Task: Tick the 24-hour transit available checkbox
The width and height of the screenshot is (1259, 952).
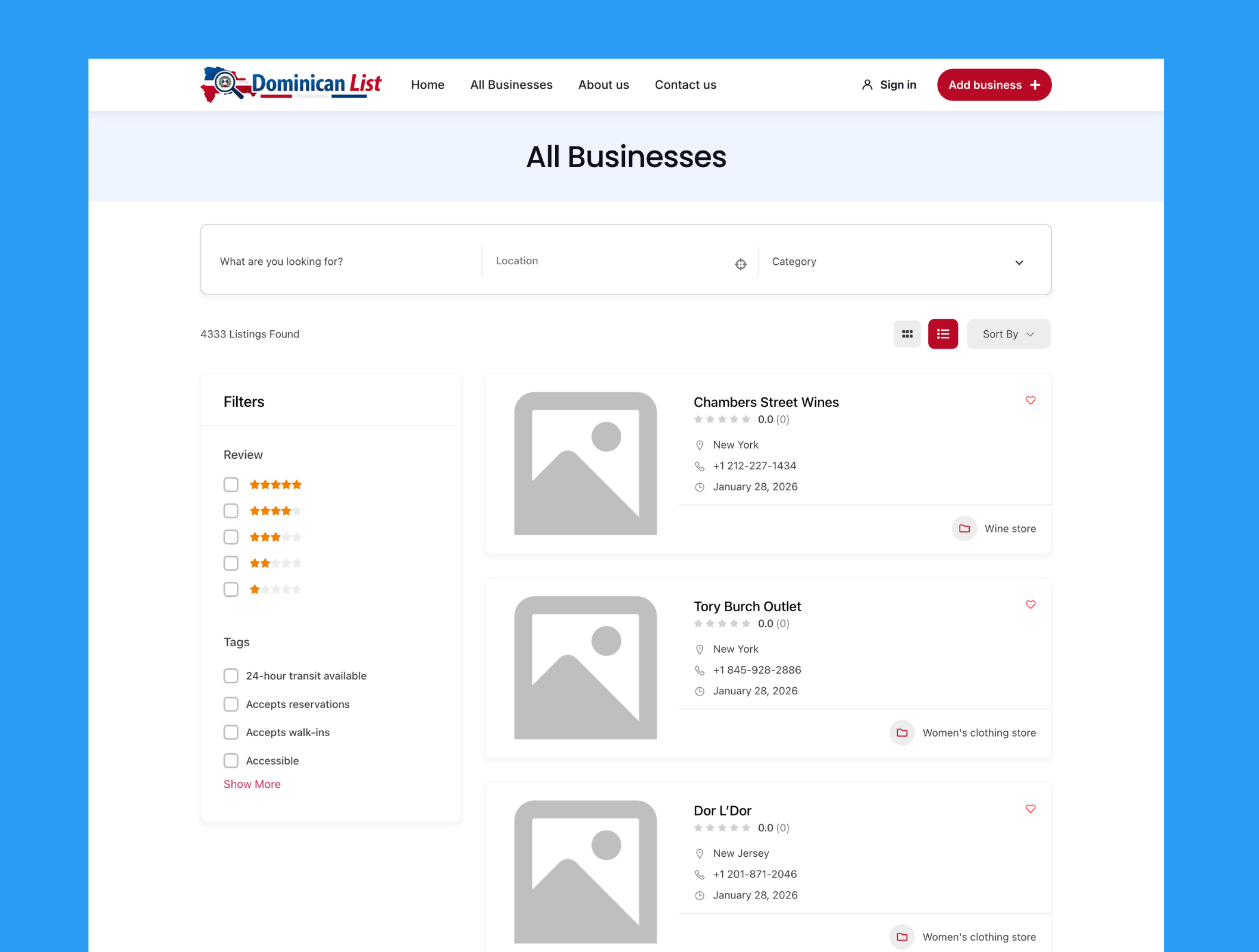Action: pos(231,676)
